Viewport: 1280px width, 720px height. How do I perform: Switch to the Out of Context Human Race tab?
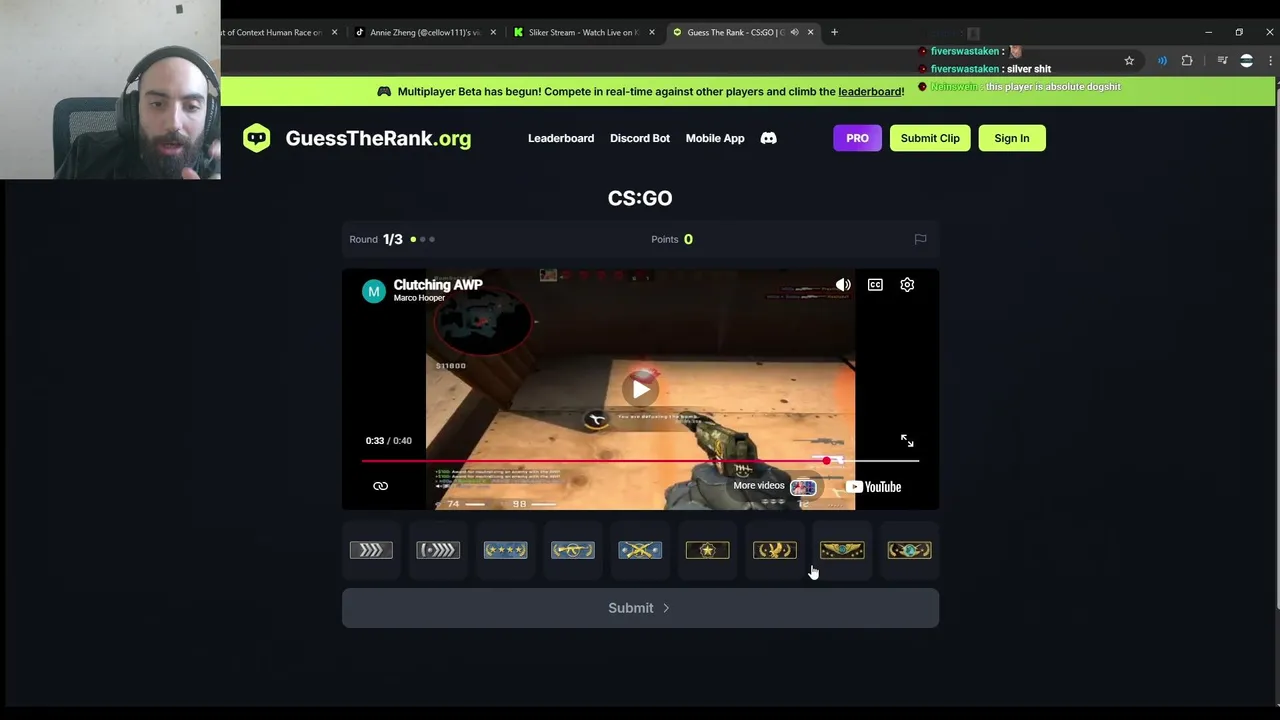click(x=272, y=32)
